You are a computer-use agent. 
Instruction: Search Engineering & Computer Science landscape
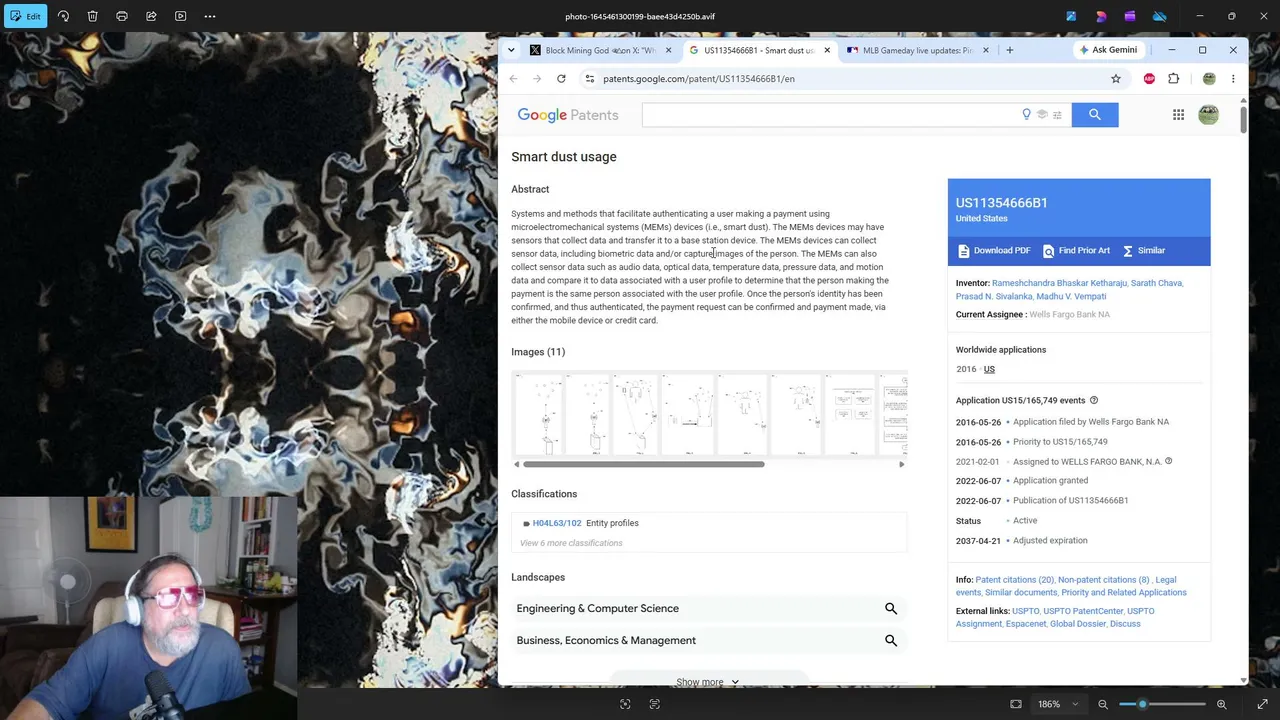tap(891, 609)
